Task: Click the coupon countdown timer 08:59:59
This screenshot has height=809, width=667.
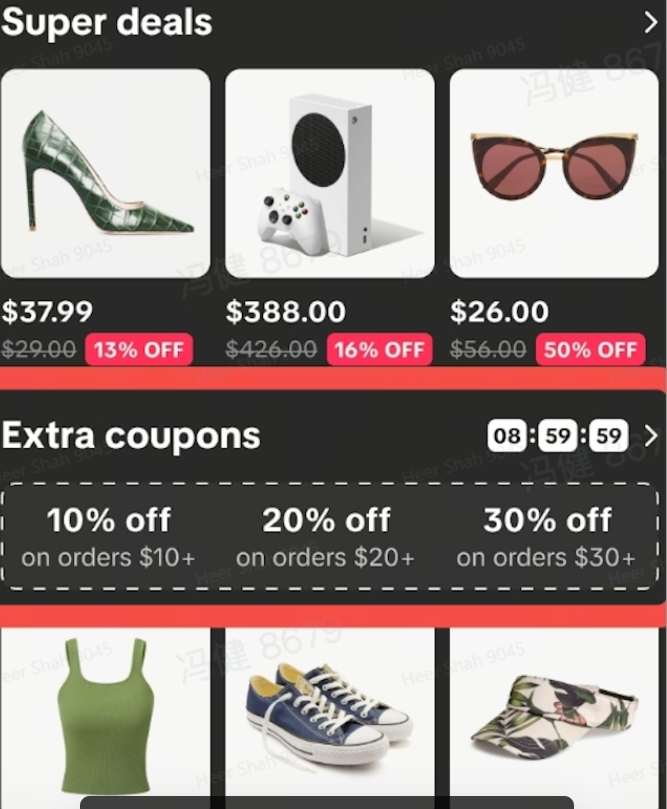Action: tap(558, 436)
